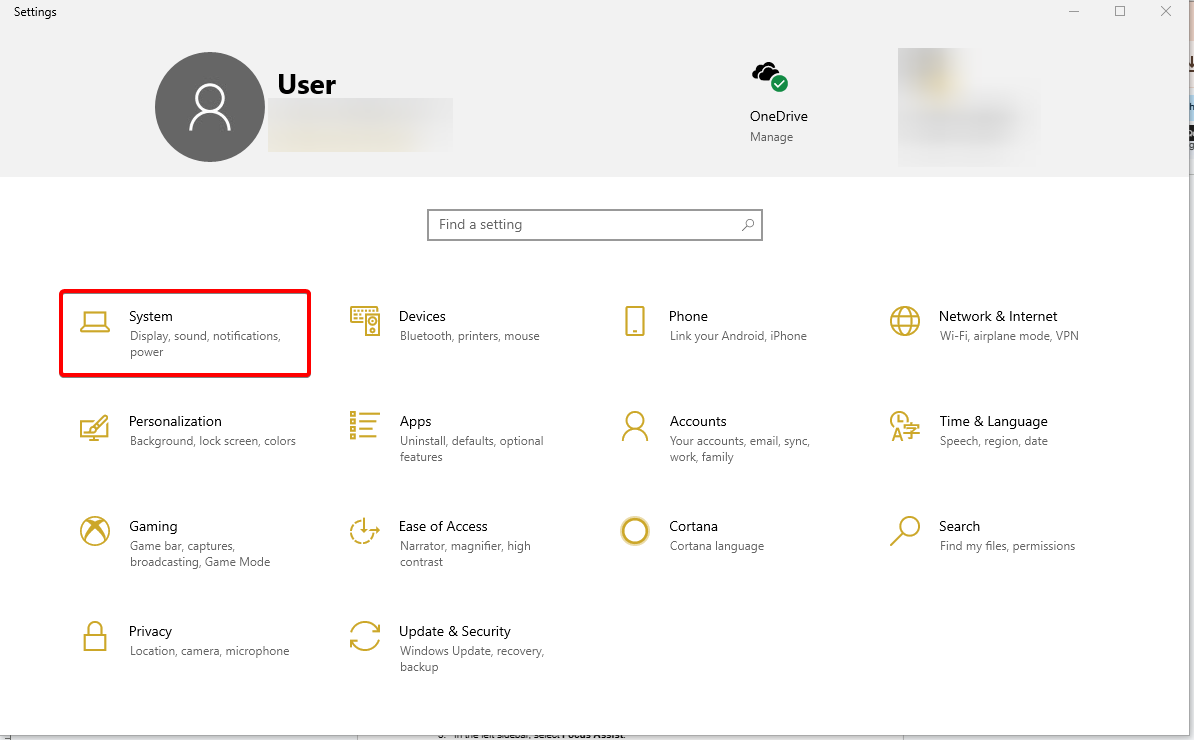The image size is (1194, 740).
Task: Click the Time & Language icon
Action: [x=905, y=426]
